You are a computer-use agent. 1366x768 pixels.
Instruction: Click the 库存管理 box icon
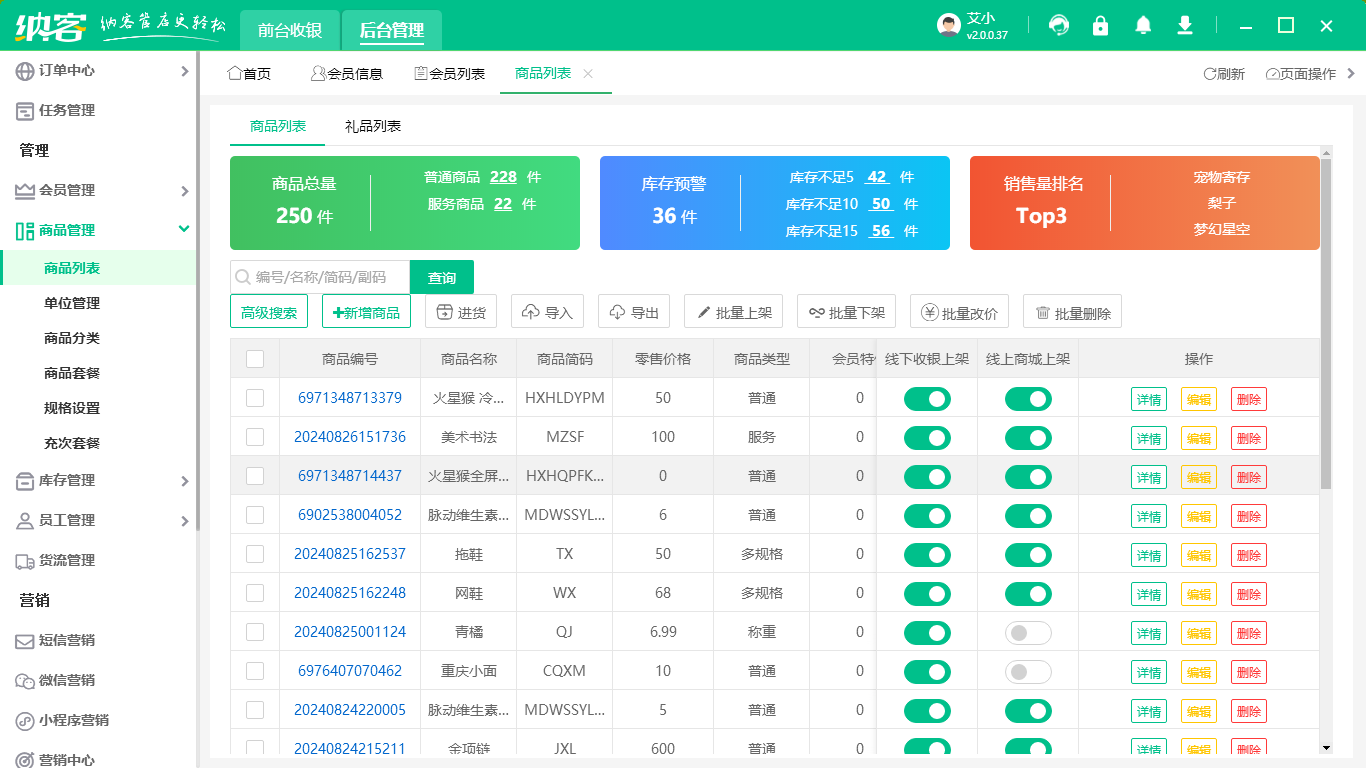[25, 481]
